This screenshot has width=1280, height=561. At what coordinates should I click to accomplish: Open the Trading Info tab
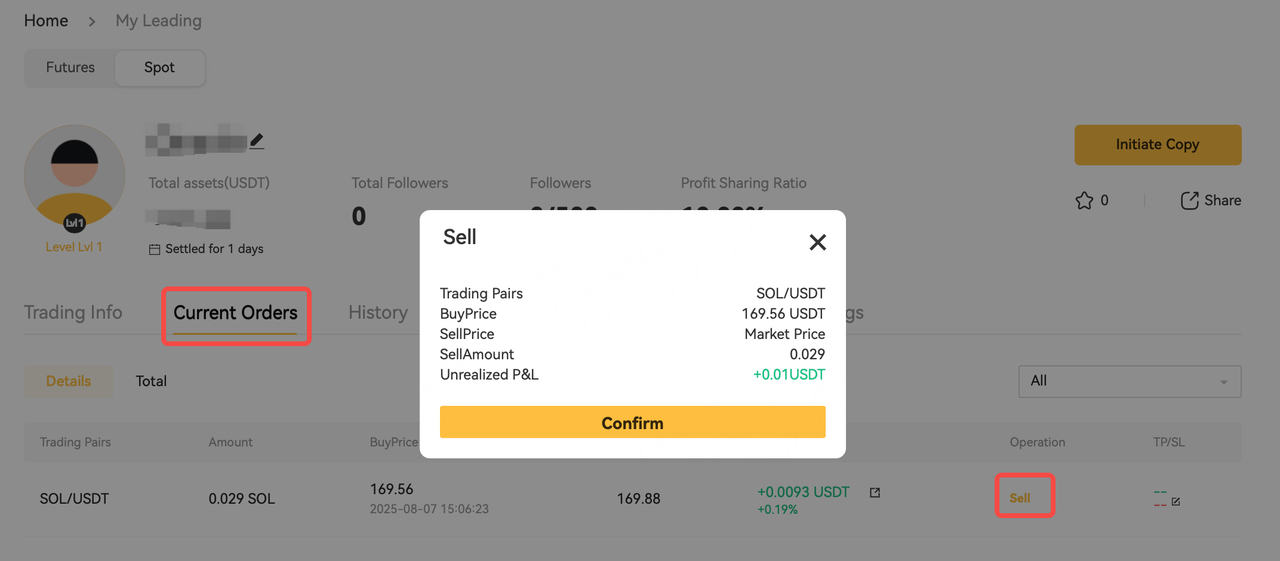coord(73,313)
